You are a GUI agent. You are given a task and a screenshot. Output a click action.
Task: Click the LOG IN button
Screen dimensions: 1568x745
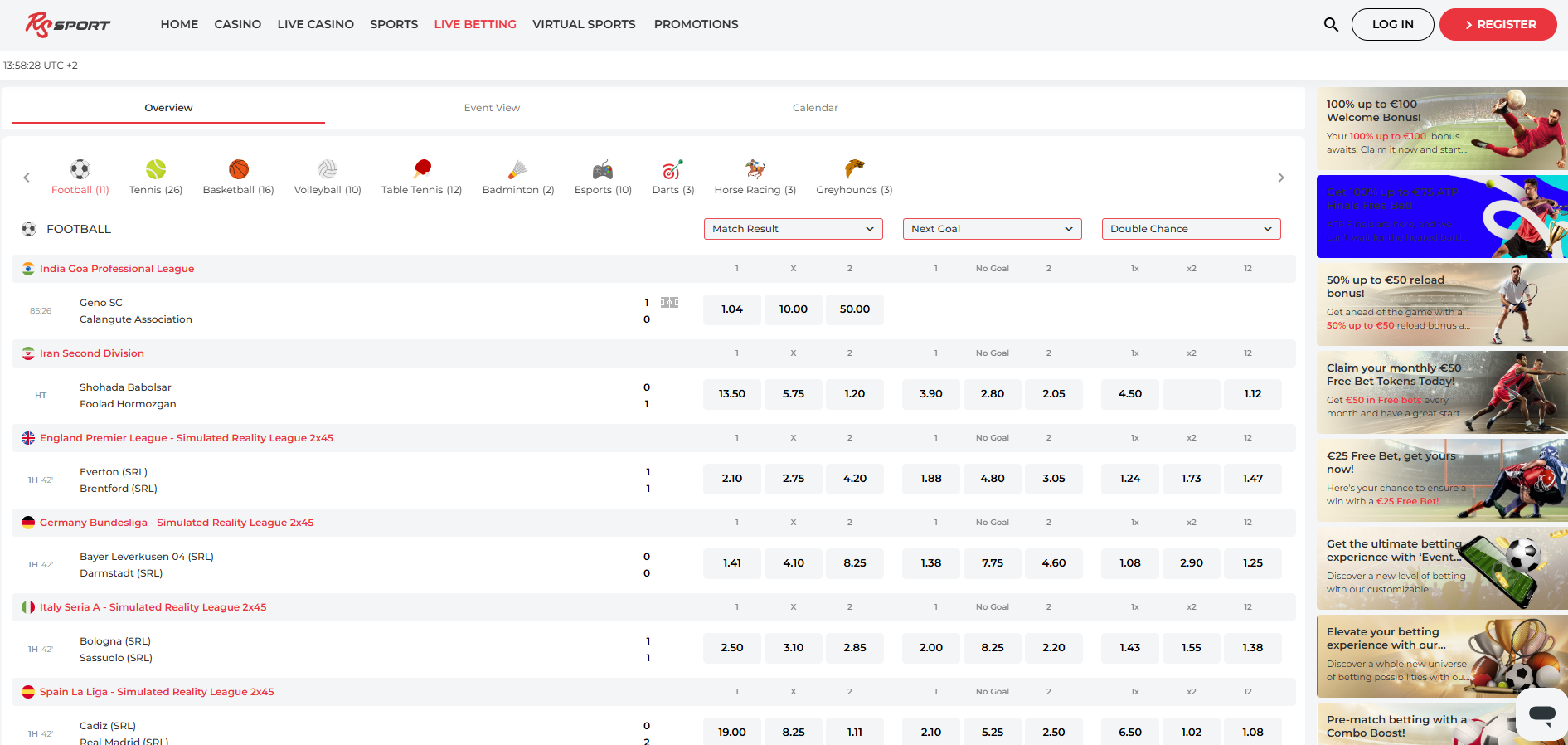point(1393,24)
